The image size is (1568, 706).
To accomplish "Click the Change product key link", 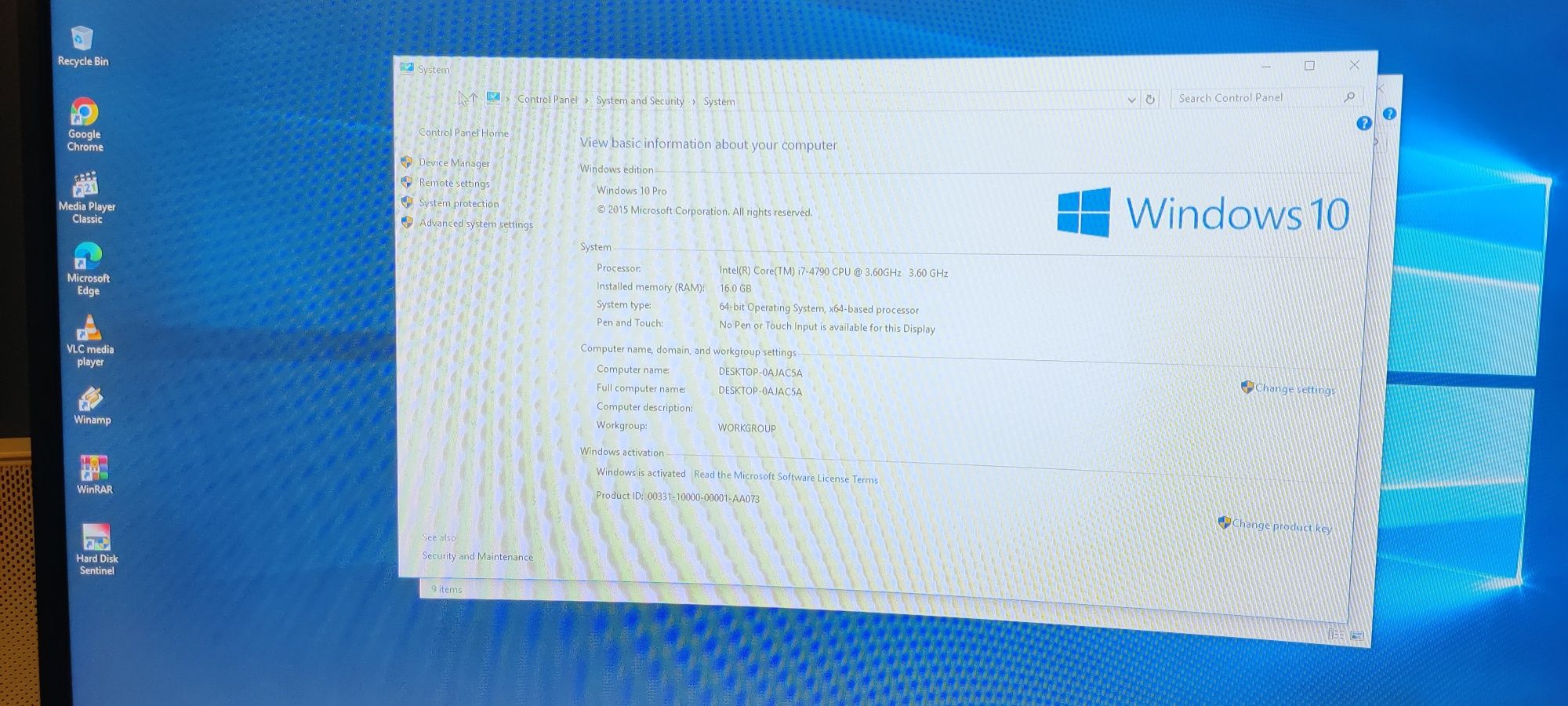I will pyautogui.click(x=1281, y=526).
